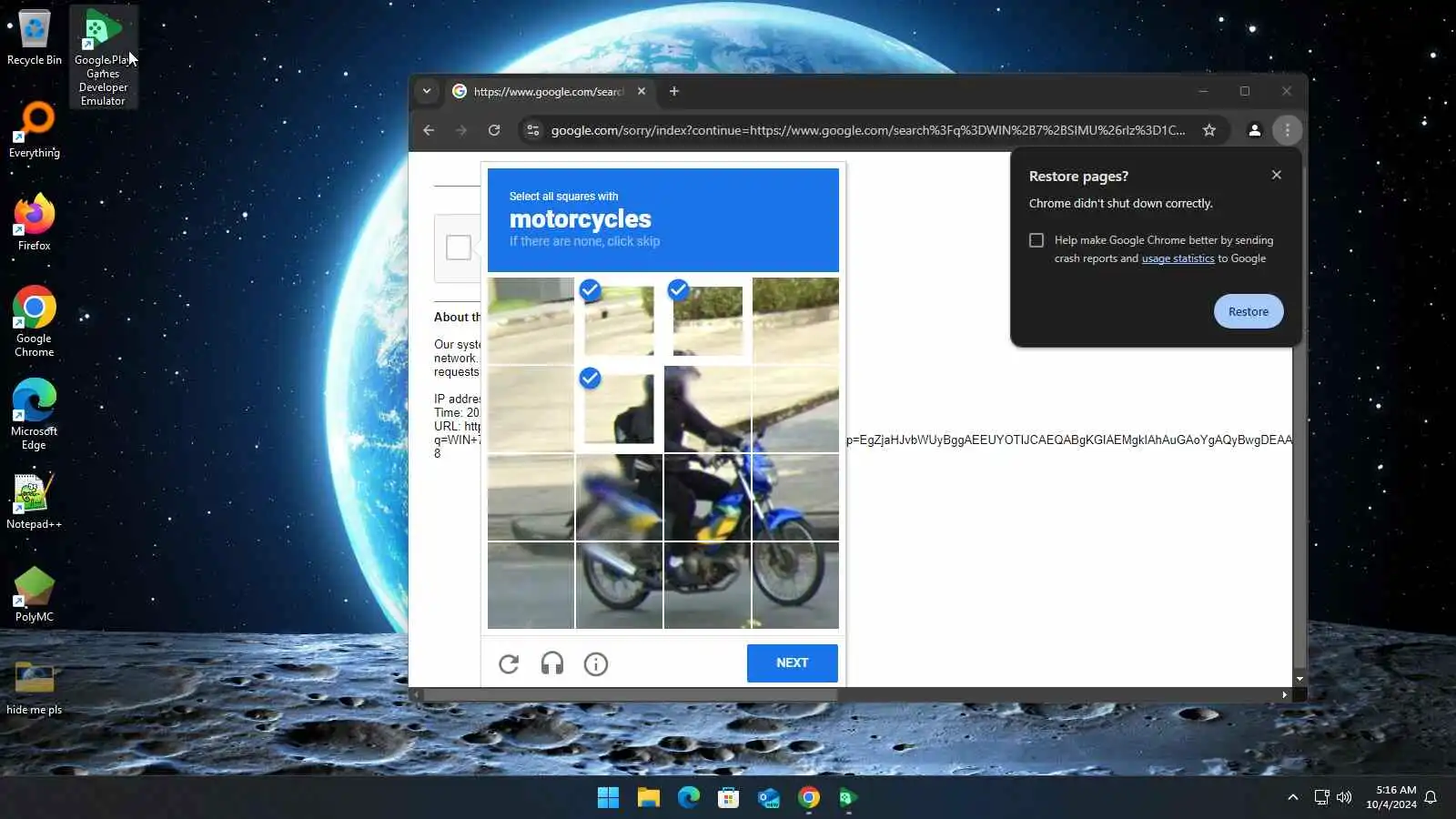Show hidden system tray icons
The height and width of the screenshot is (819, 1456).
1292,798
